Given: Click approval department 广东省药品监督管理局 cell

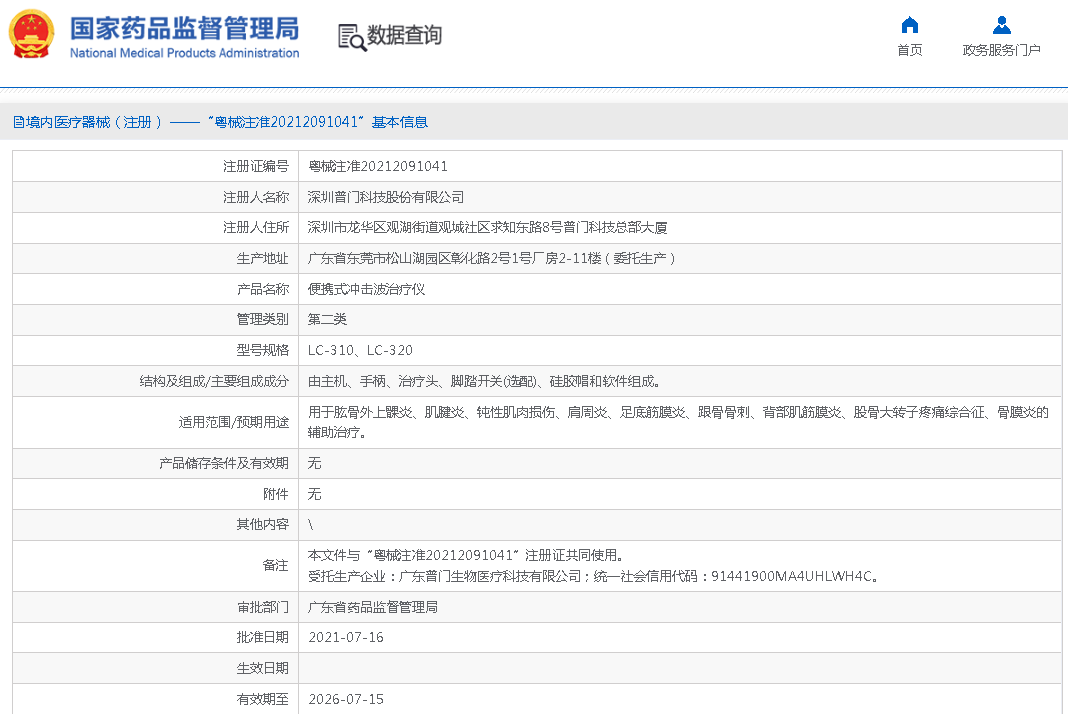Looking at the screenshot, I should coord(372,607).
